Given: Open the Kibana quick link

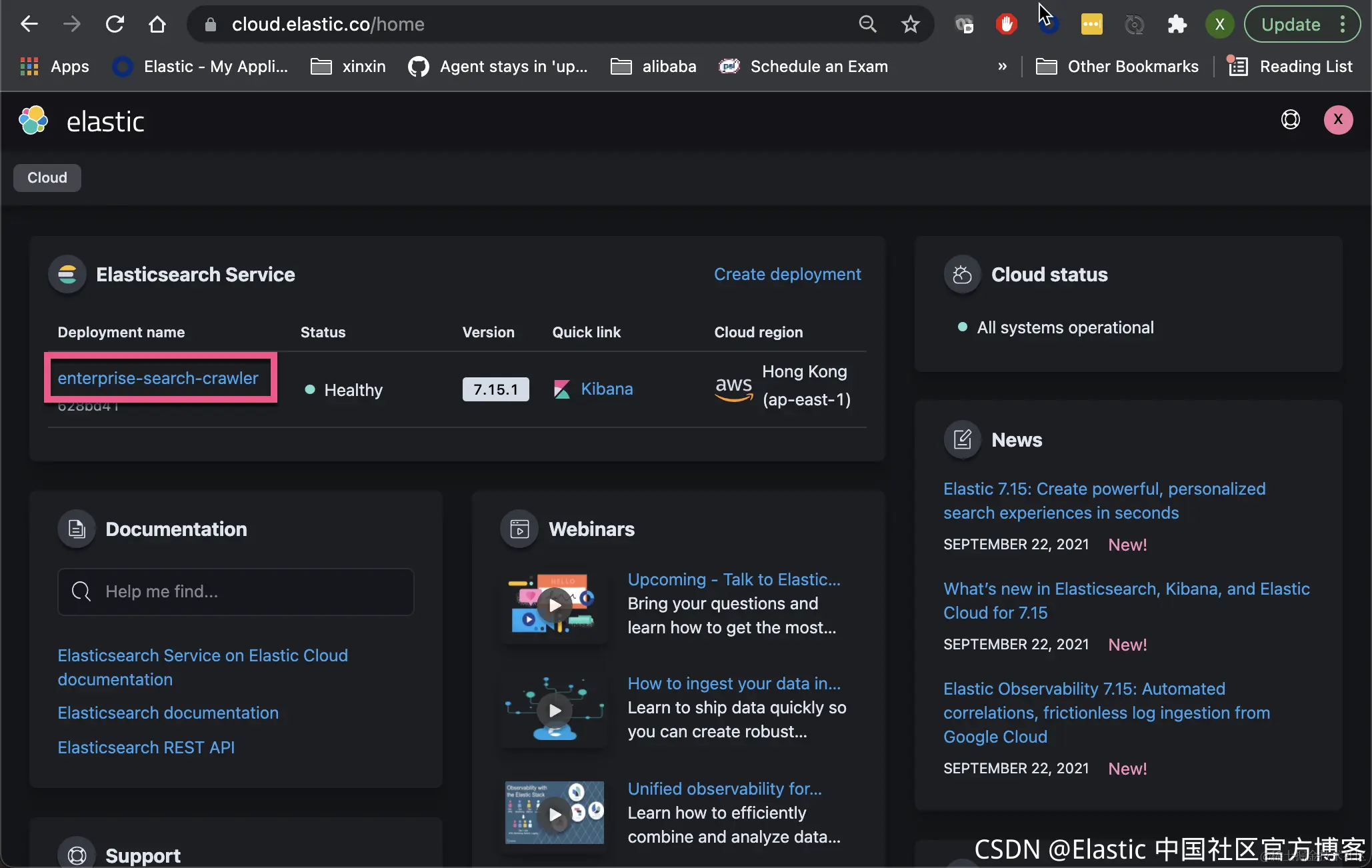Looking at the screenshot, I should (607, 389).
